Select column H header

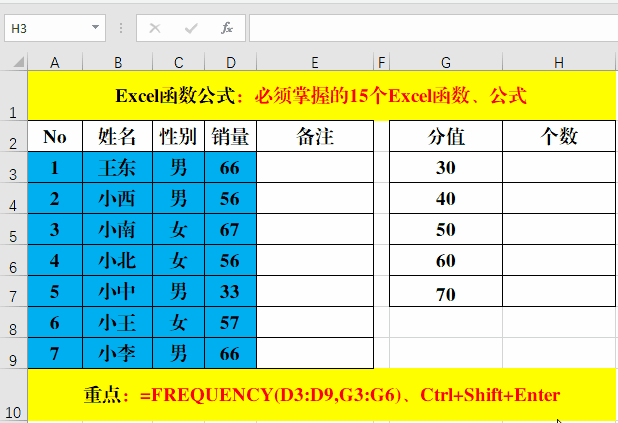point(559,62)
